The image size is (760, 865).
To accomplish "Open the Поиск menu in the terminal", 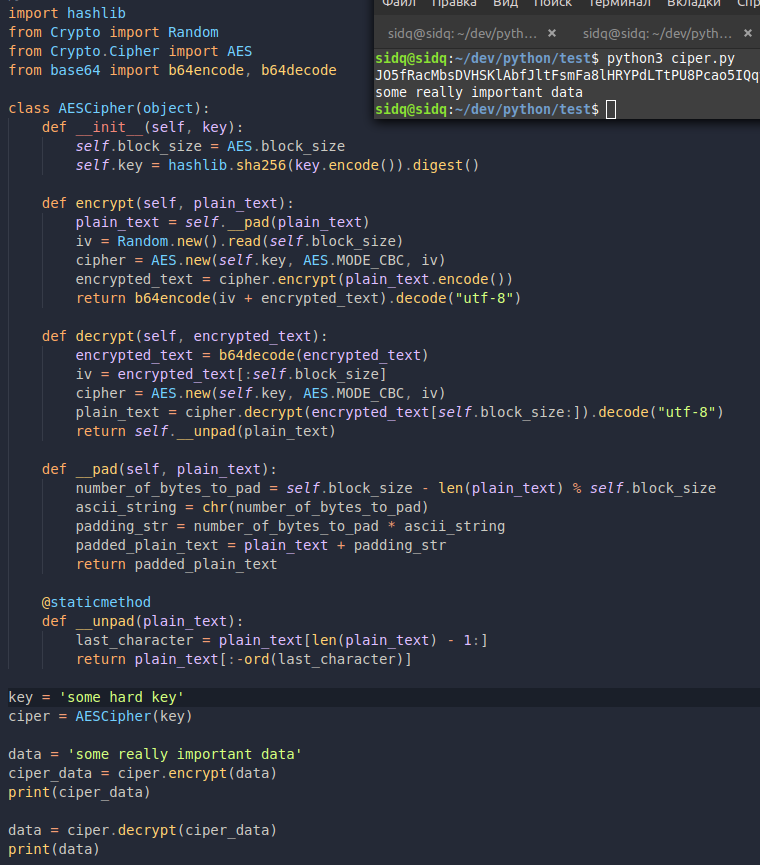I will click(553, 3).
